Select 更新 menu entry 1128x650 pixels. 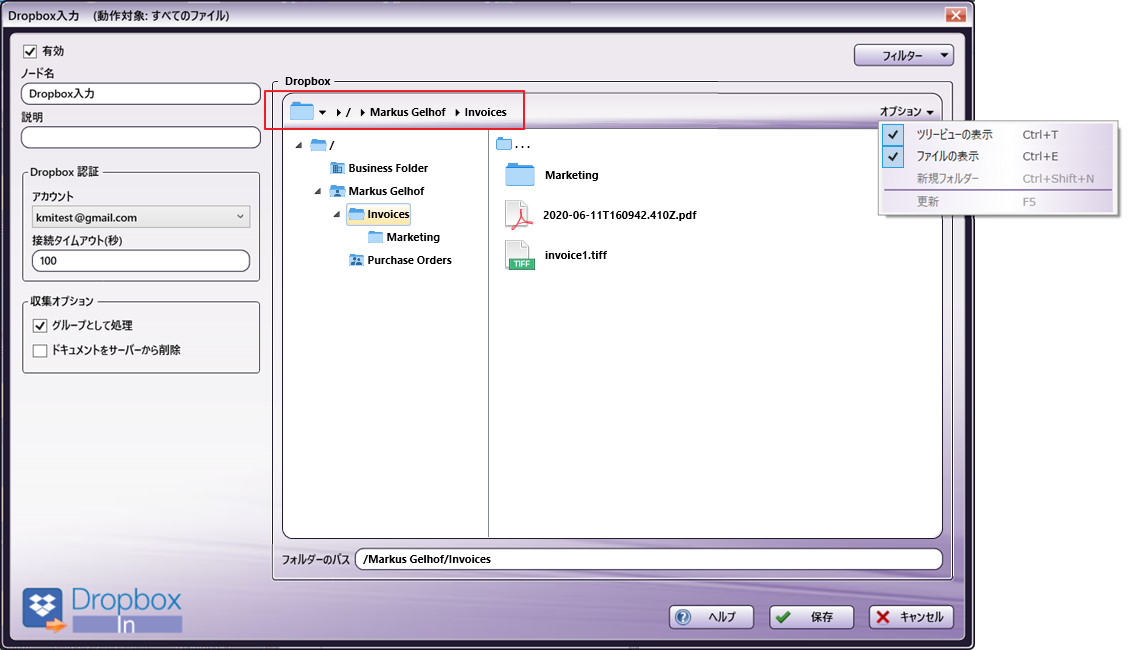coord(998,202)
